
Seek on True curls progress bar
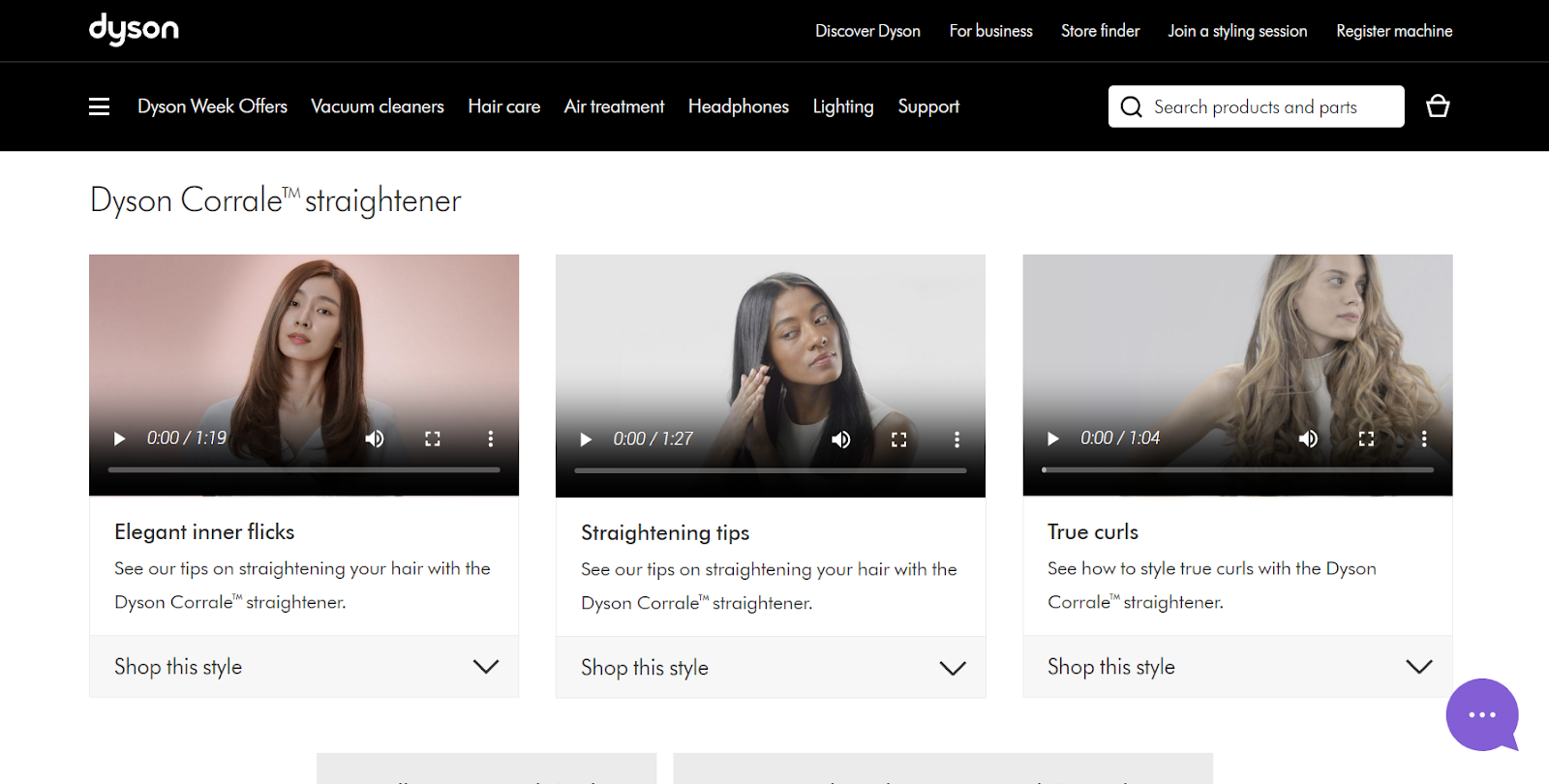coord(1237,469)
